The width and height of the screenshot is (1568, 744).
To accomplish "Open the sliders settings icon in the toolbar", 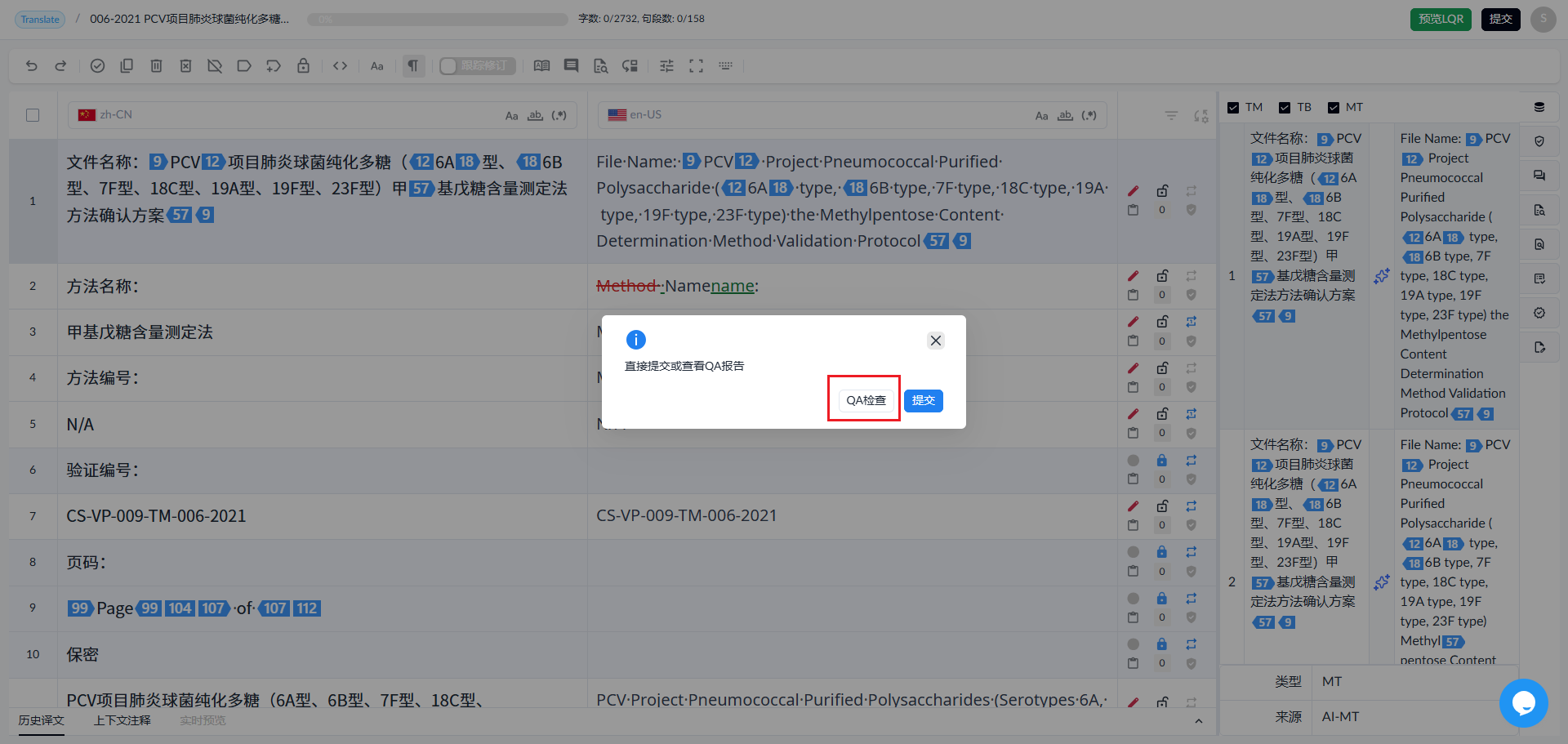I will [666, 66].
